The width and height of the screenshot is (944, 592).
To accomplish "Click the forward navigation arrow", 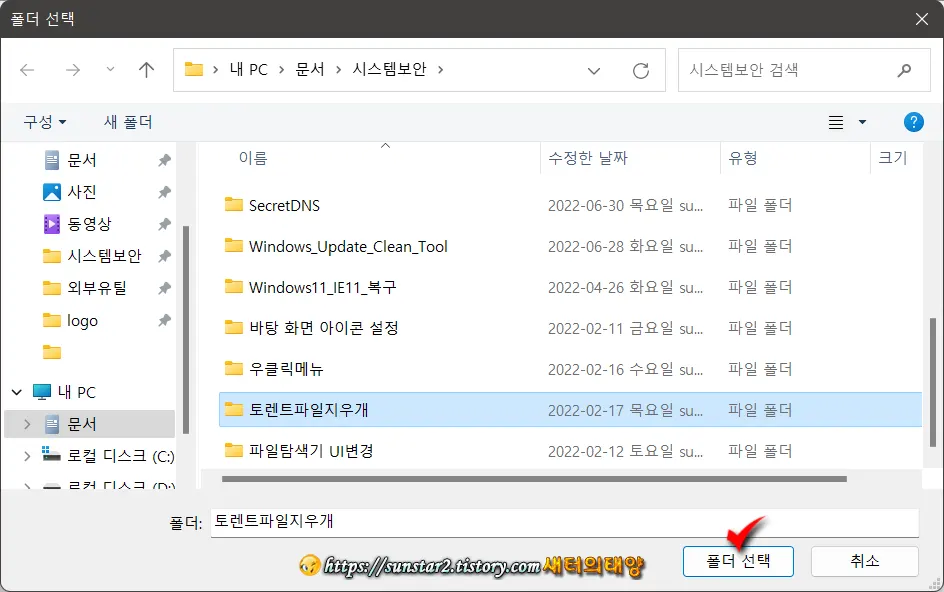I will (71, 70).
